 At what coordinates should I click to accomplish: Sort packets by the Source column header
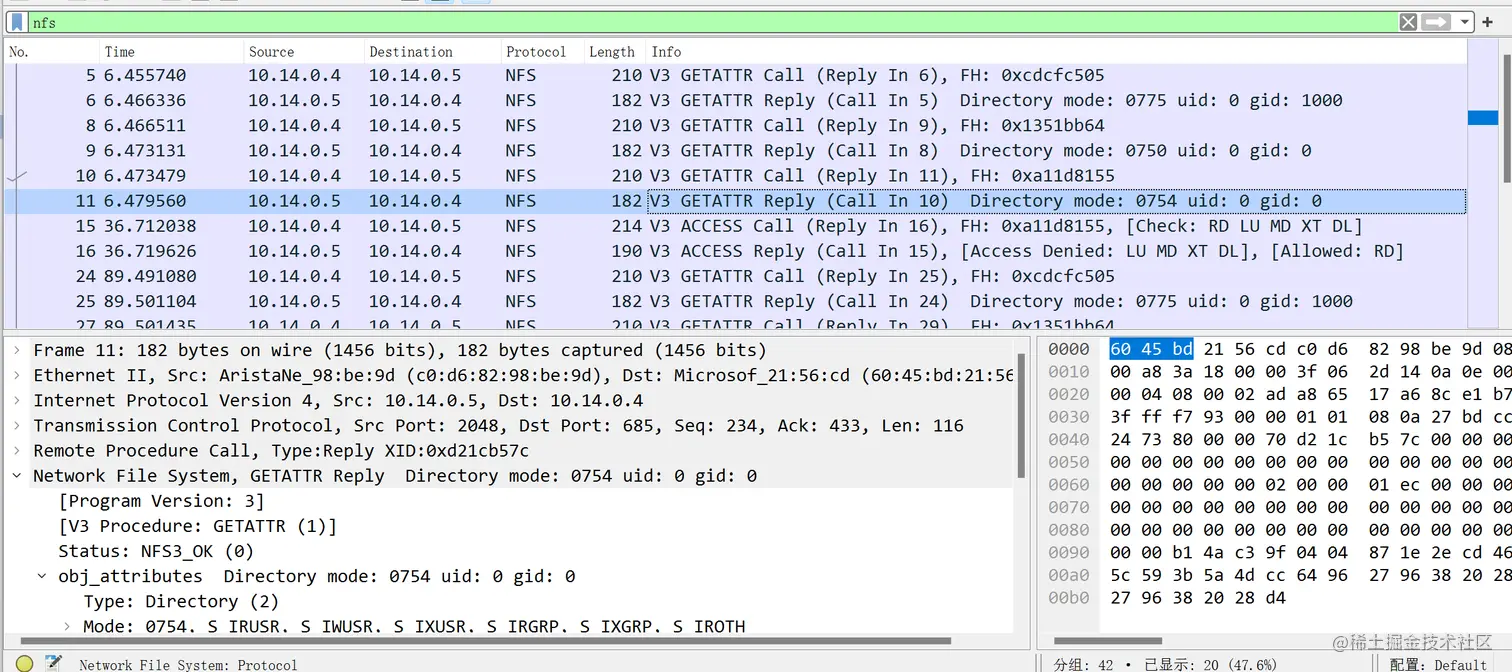tap(304, 52)
